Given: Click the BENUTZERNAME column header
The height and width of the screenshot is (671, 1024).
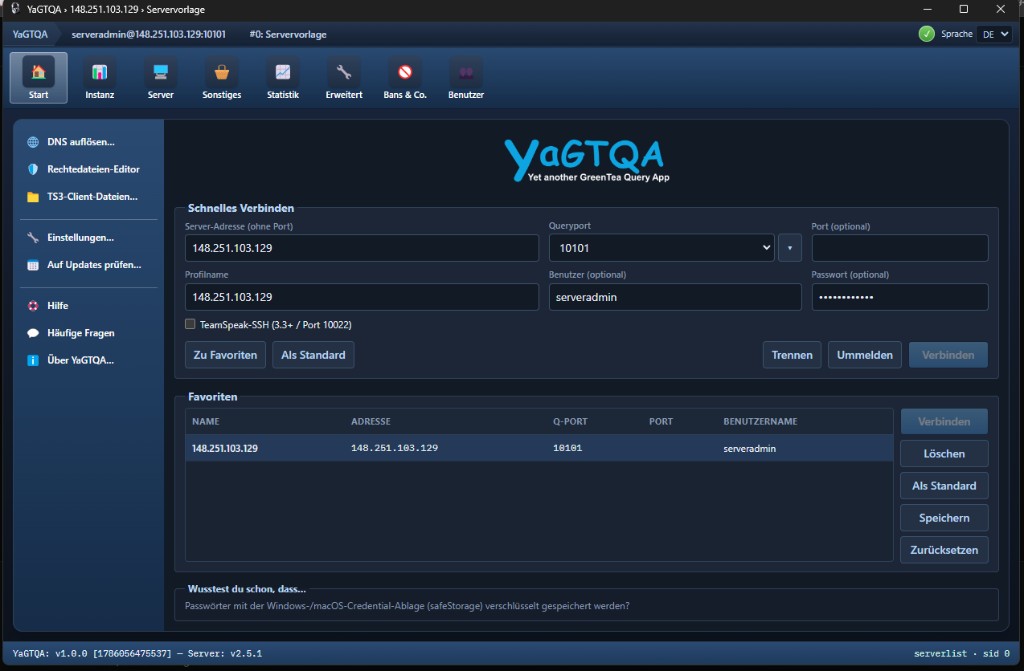Looking at the screenshot, I should pos(760,421).
